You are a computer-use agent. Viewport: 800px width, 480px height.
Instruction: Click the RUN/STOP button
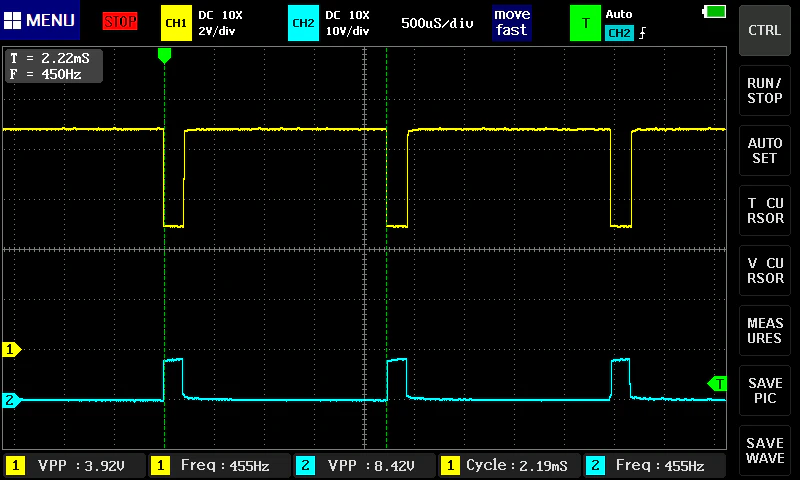pos(765,91)
